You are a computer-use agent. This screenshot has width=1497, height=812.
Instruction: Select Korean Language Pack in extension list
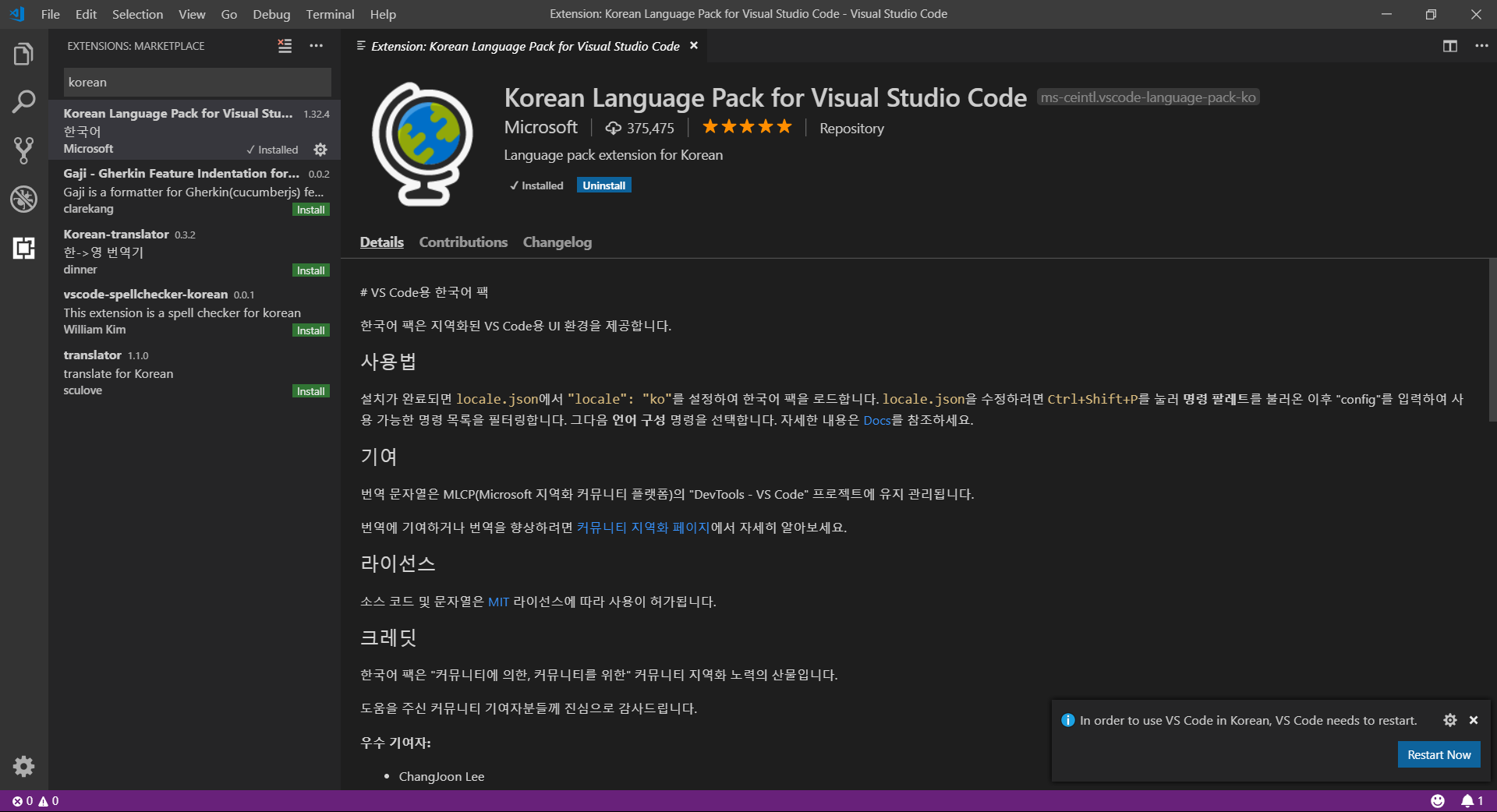pyautogui.click(x=195, y=130)
